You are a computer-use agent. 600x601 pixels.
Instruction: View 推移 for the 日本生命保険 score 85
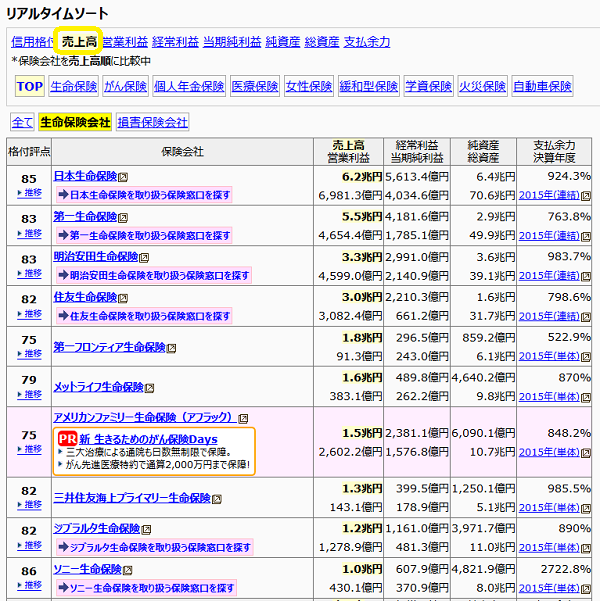[x=30, y=193]
